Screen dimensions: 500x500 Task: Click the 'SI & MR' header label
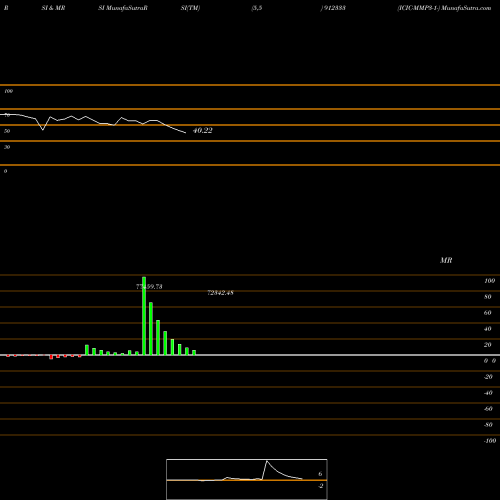click(53, 8)
